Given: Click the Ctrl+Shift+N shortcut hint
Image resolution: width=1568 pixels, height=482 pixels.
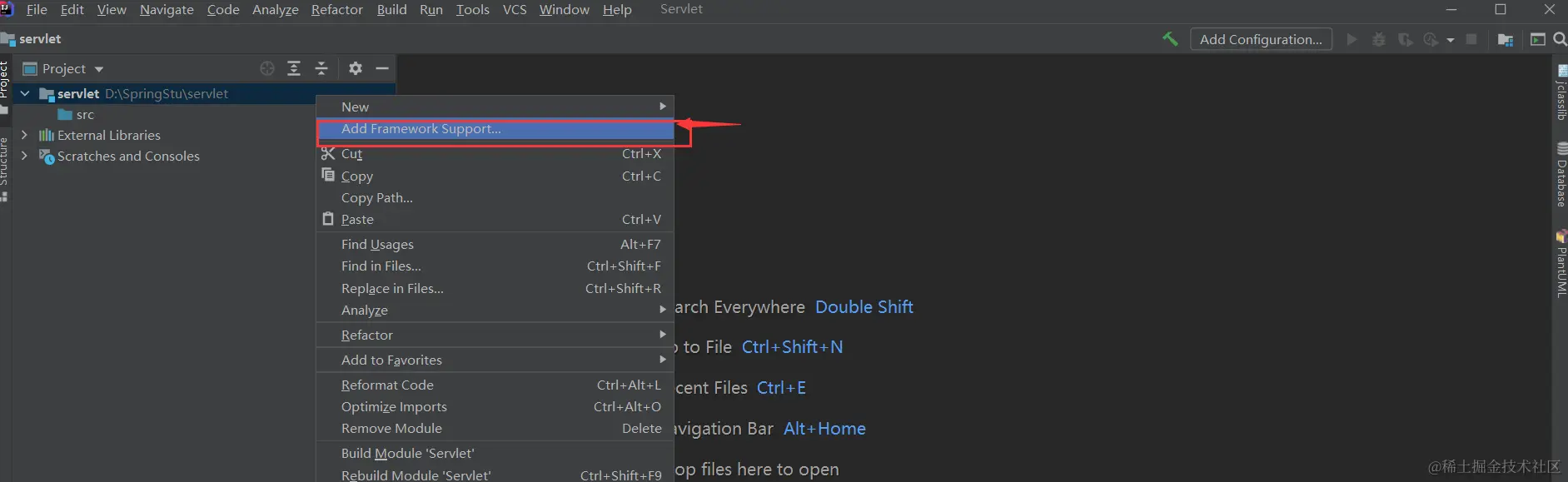Looking at the screenshot, I should [x=792, y=346].
